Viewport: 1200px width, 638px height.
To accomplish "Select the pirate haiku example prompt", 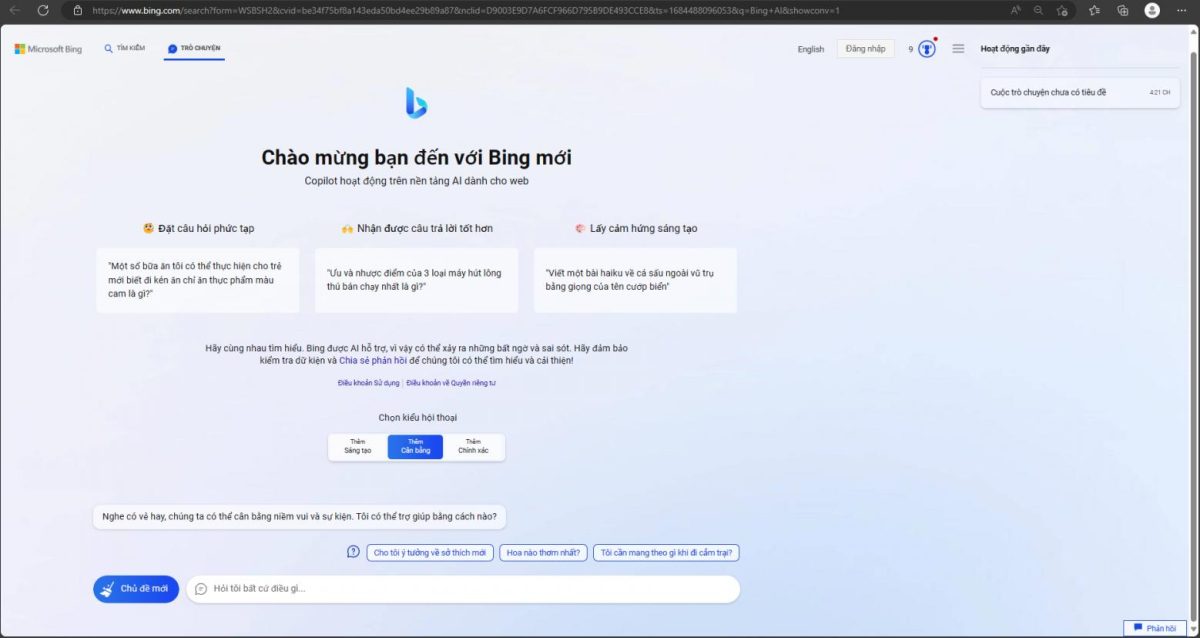I will point(635,281).
